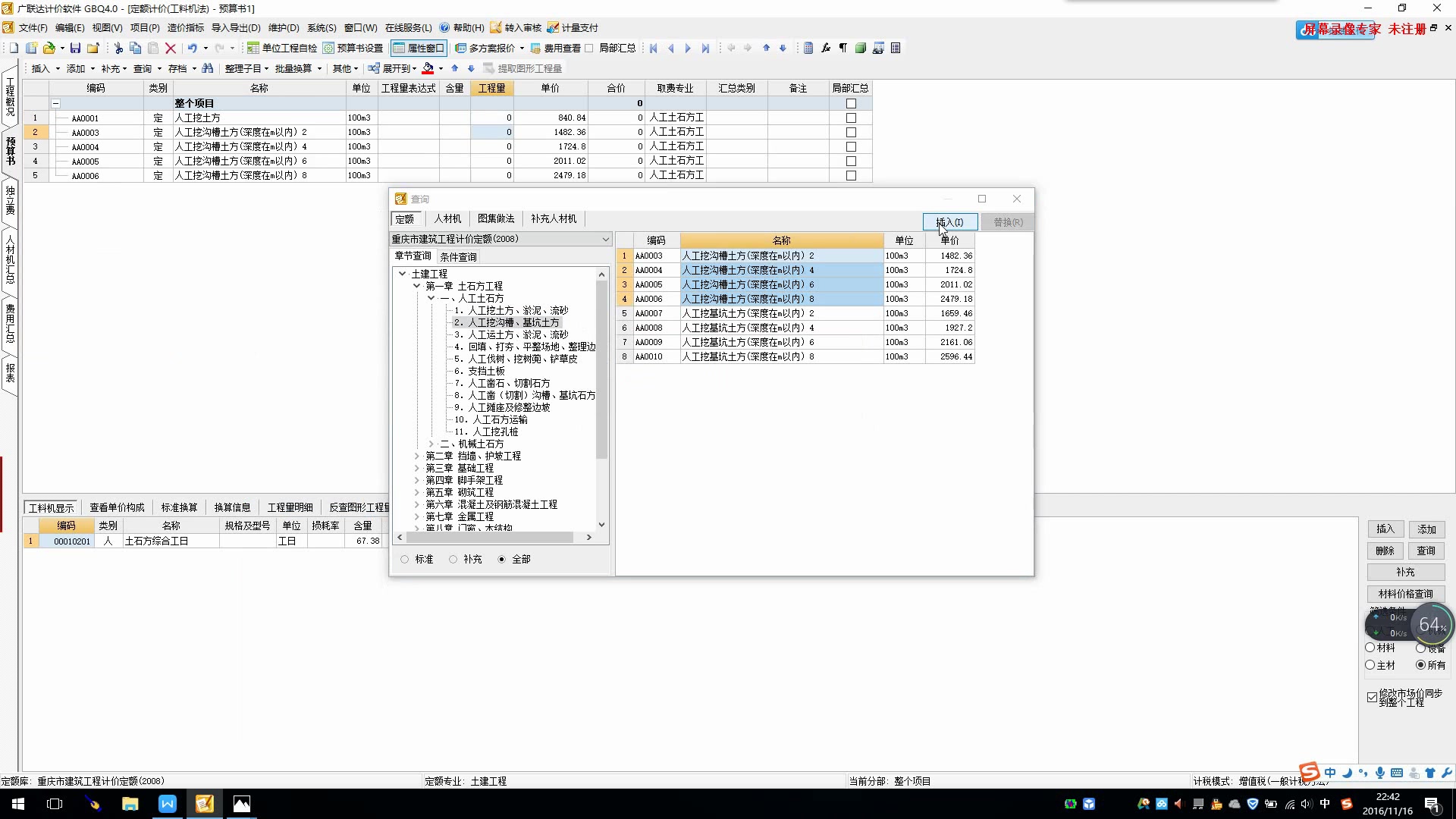Click the first-record navigation icon
Image resolution: width=1456 pixels, height=819 pixels.
coord(654,48)
